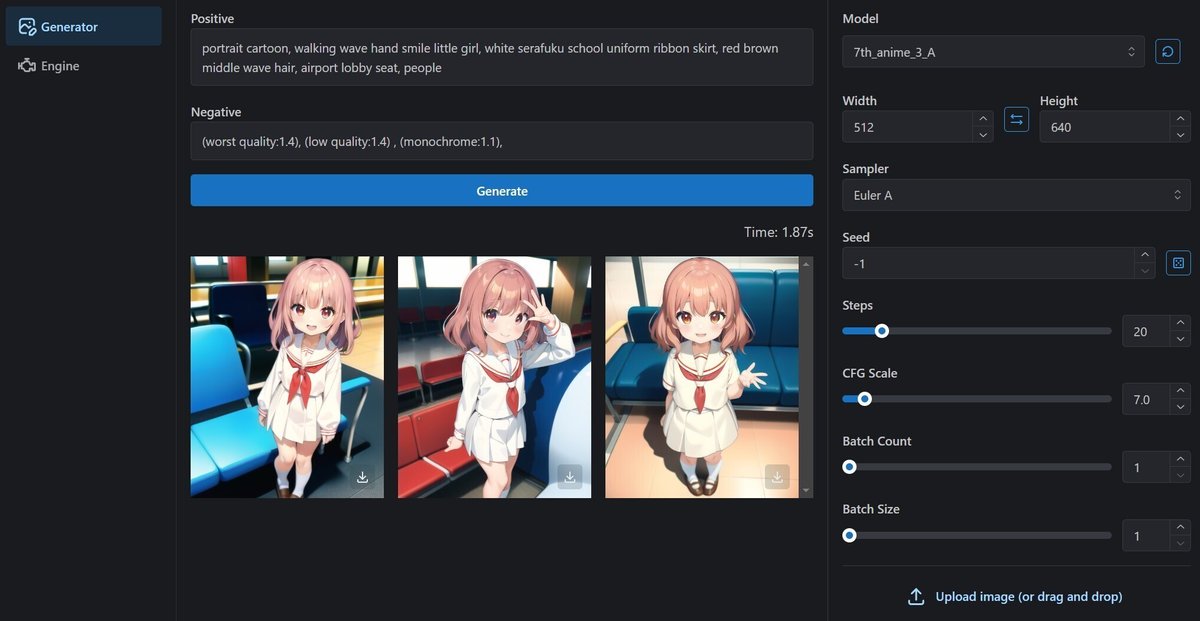
Task: Increase Height with up arrow
Action: (x=1180, y=119)
